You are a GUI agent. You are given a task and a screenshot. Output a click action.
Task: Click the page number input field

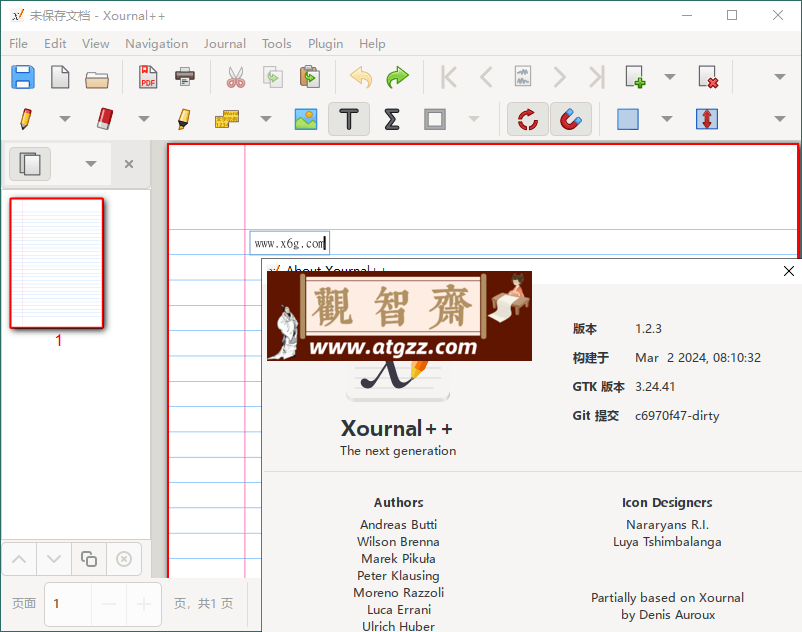(x=68, y=604)
